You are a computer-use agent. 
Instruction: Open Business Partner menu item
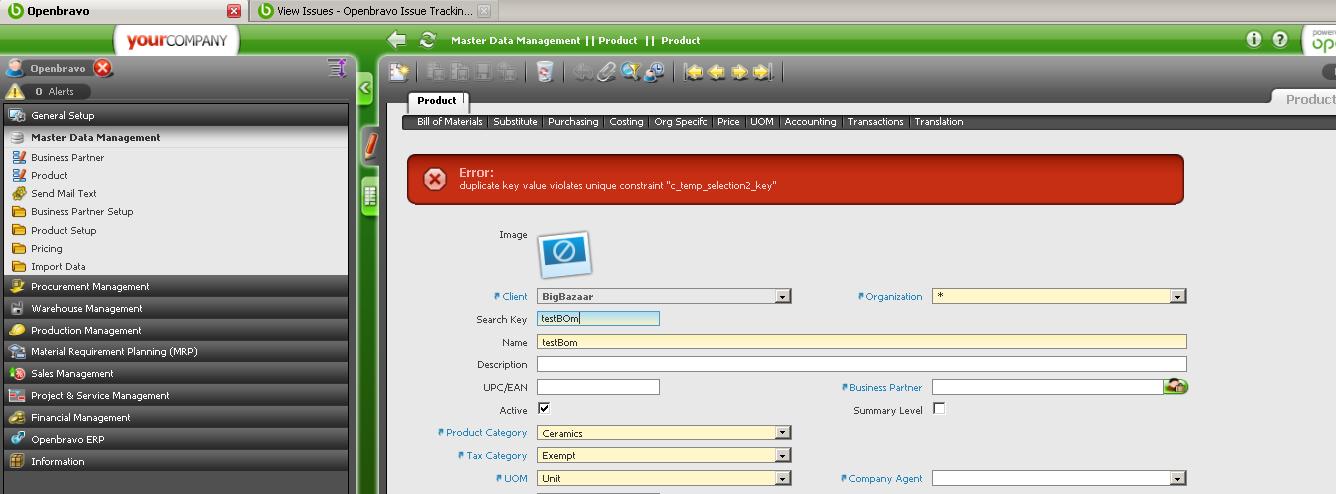pos(68,157)
